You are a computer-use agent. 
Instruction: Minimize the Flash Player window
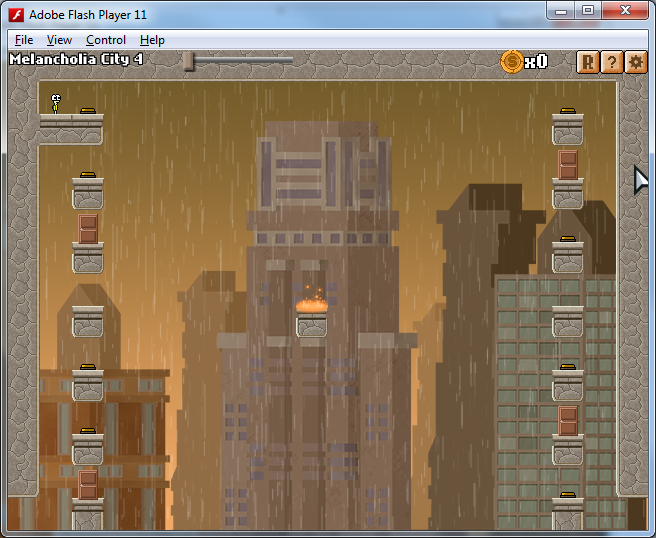click(562, 11)
